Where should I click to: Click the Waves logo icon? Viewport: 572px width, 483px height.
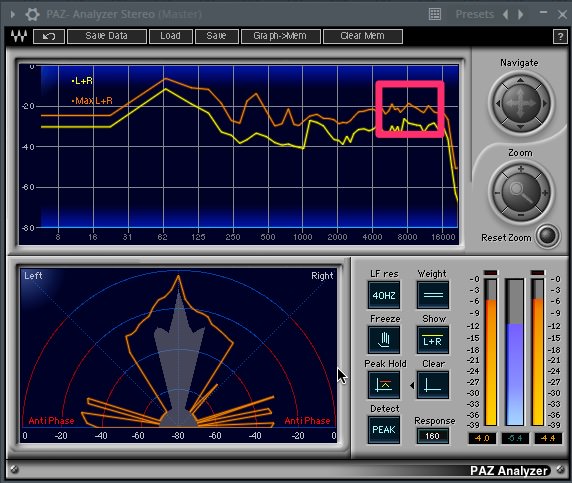coord(19,36)
